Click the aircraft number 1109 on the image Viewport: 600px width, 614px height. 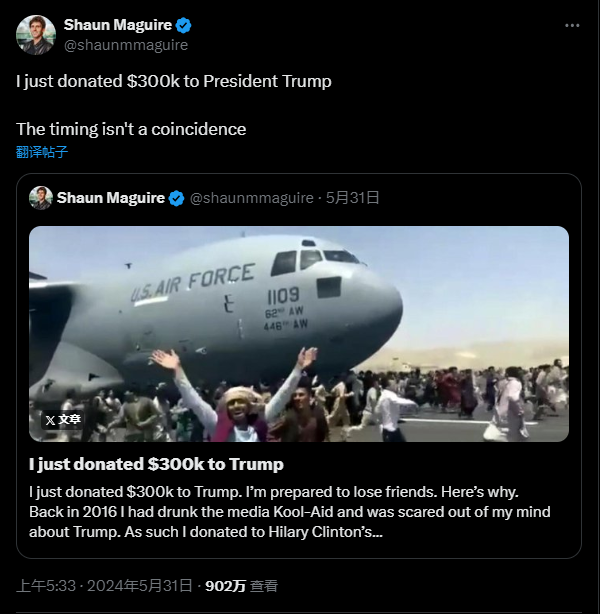[283, 296]
